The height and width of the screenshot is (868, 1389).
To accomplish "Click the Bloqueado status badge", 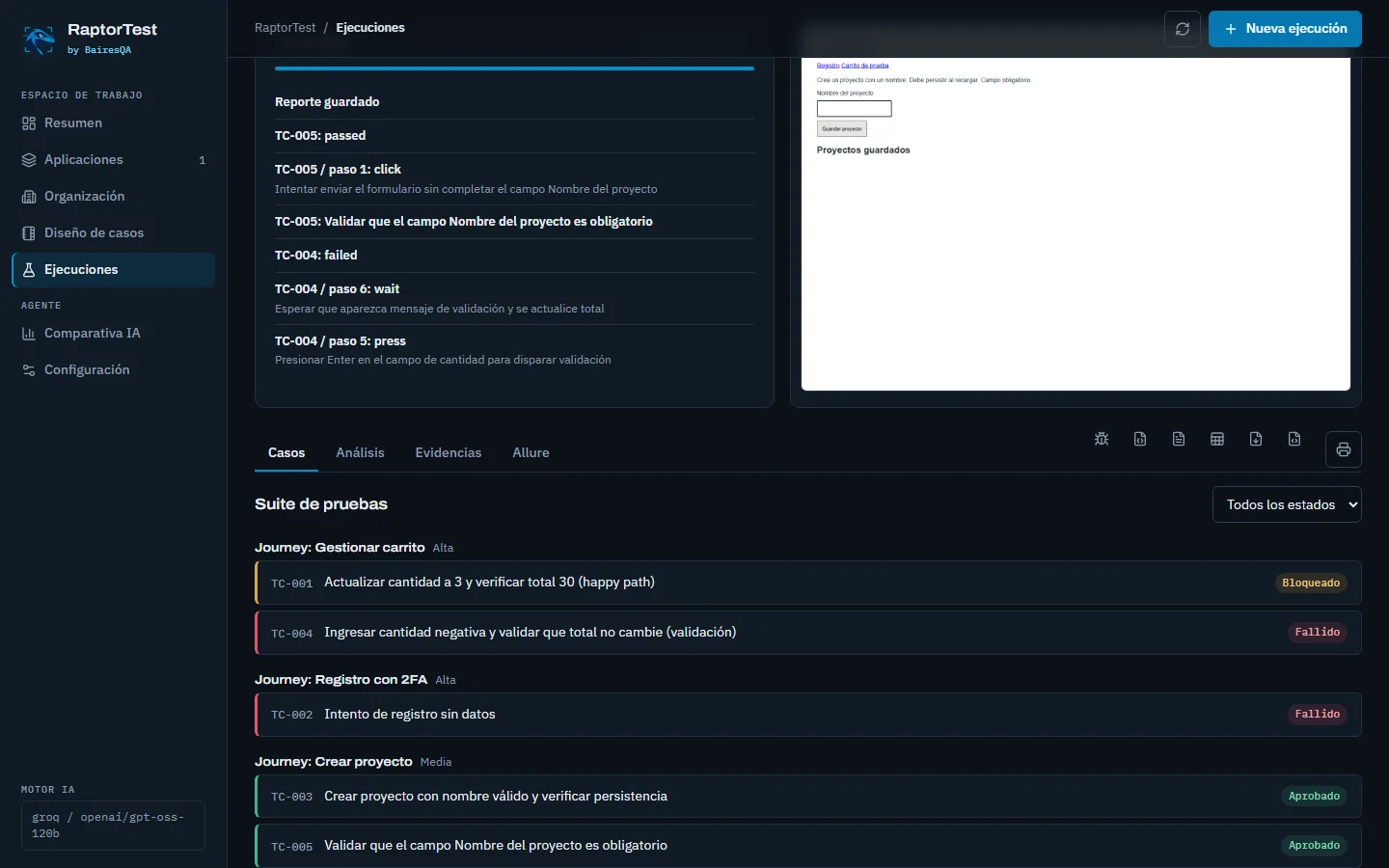I will point(1311,583).
